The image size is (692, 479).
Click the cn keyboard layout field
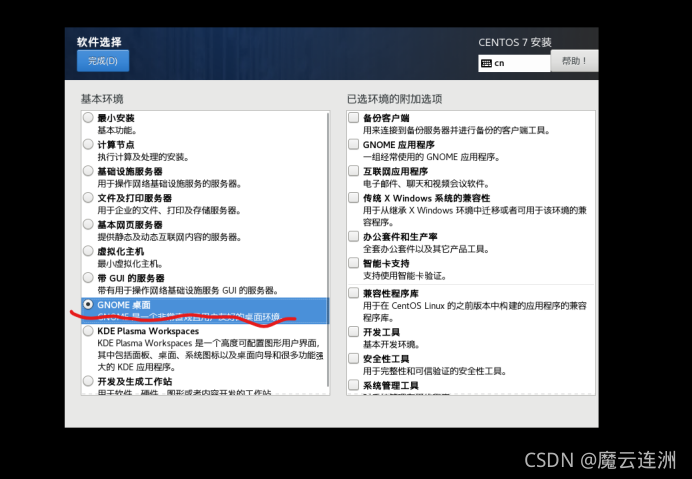point(514,63)
